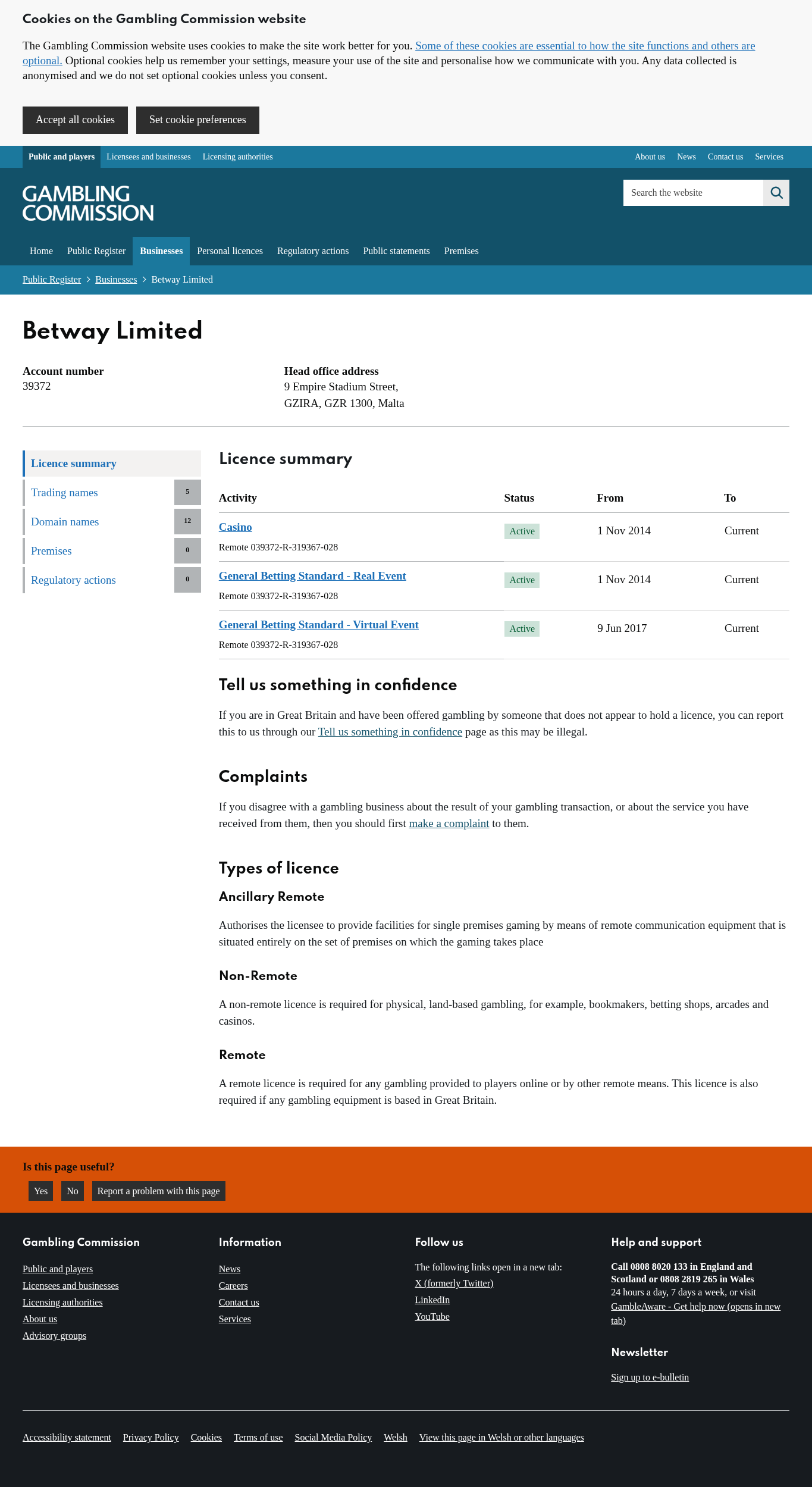Open footer Services link
Image resolution: width=812 pixels, height=1487 pixels.
pos(235,1319)
